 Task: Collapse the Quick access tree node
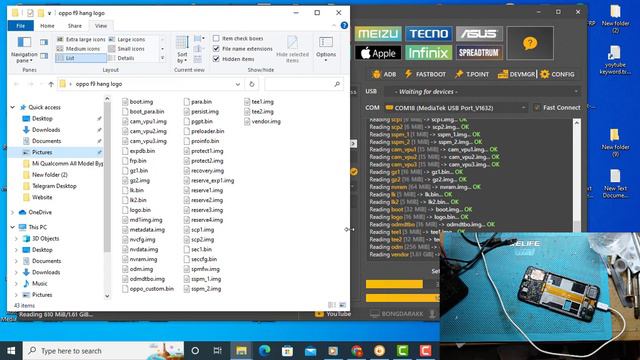tap(13, 107)
